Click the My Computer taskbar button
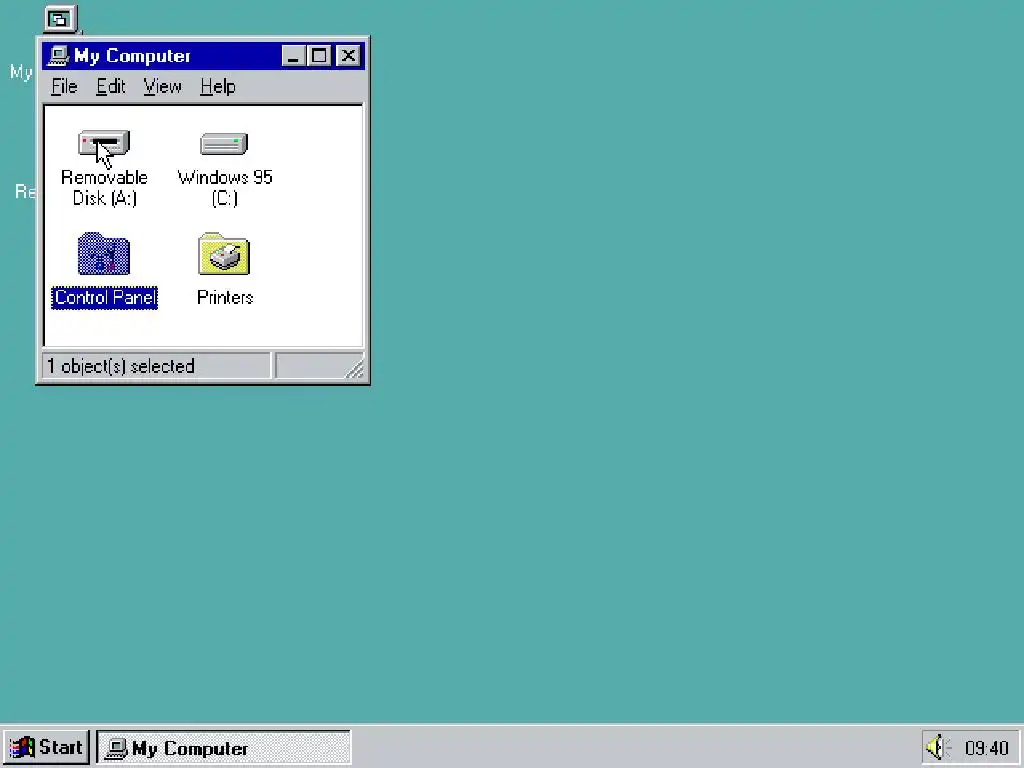Screen dimensions: 1024x768 point(223,748)
